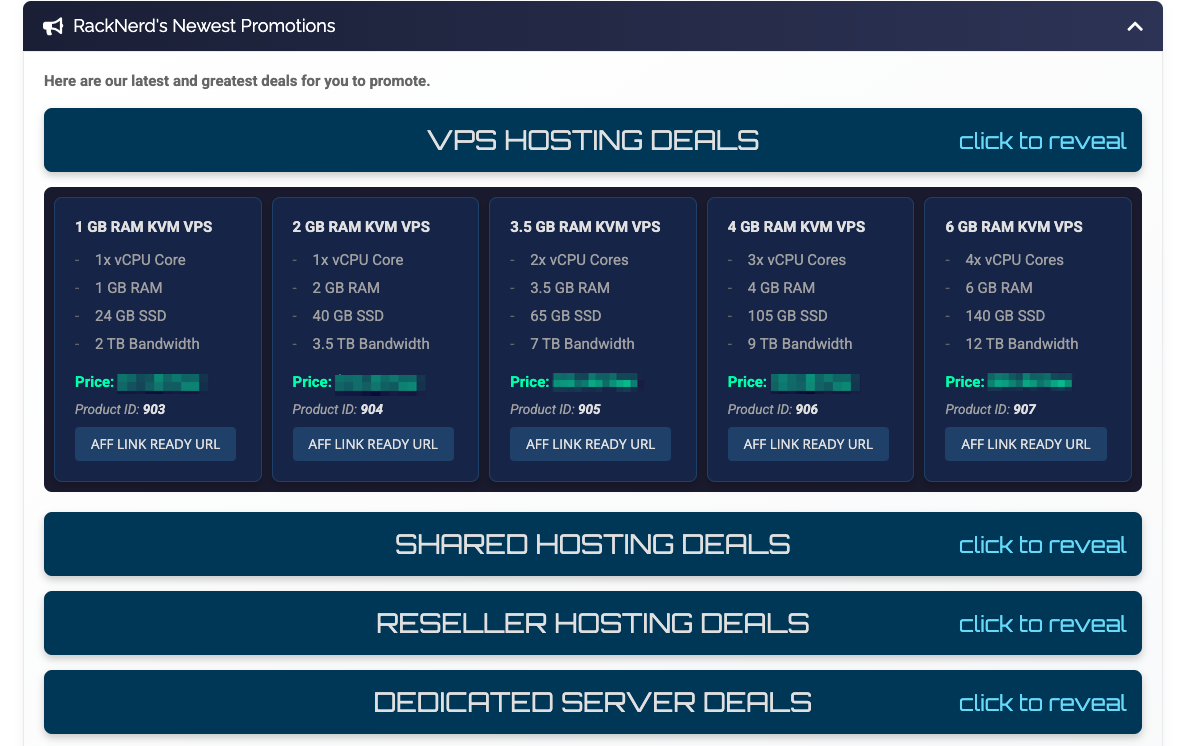Click '2x vCPU Cores' spec line

click(x=579, y=260)
